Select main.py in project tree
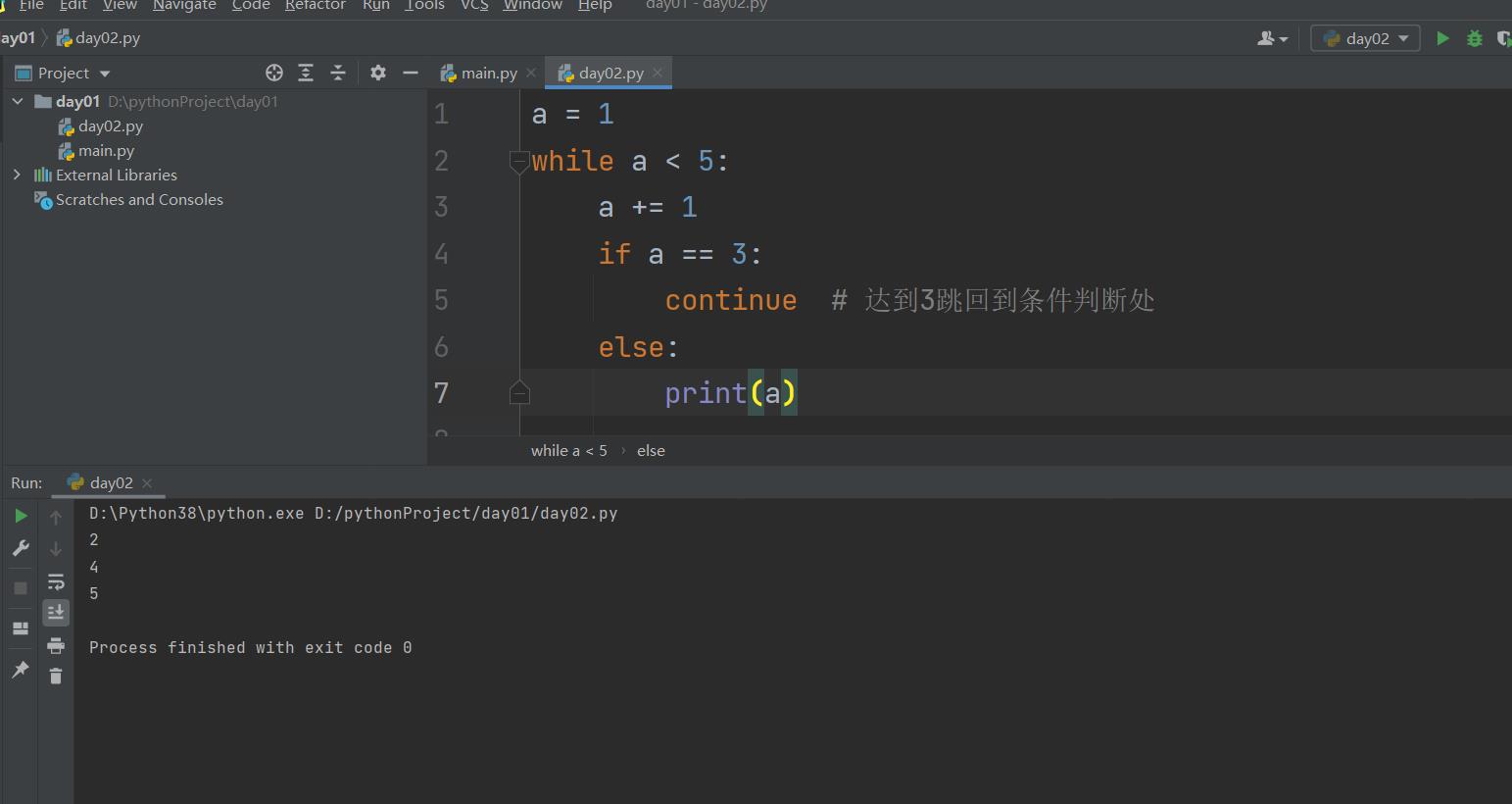Screen dimensions: 1512x804 tap(96, 150)
